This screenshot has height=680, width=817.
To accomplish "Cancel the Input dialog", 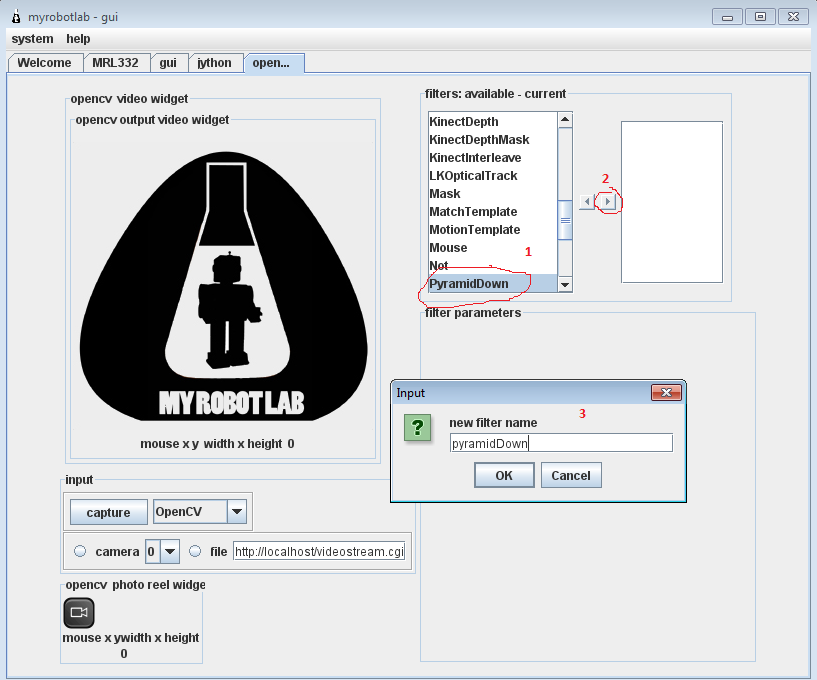I will point(571,475).
